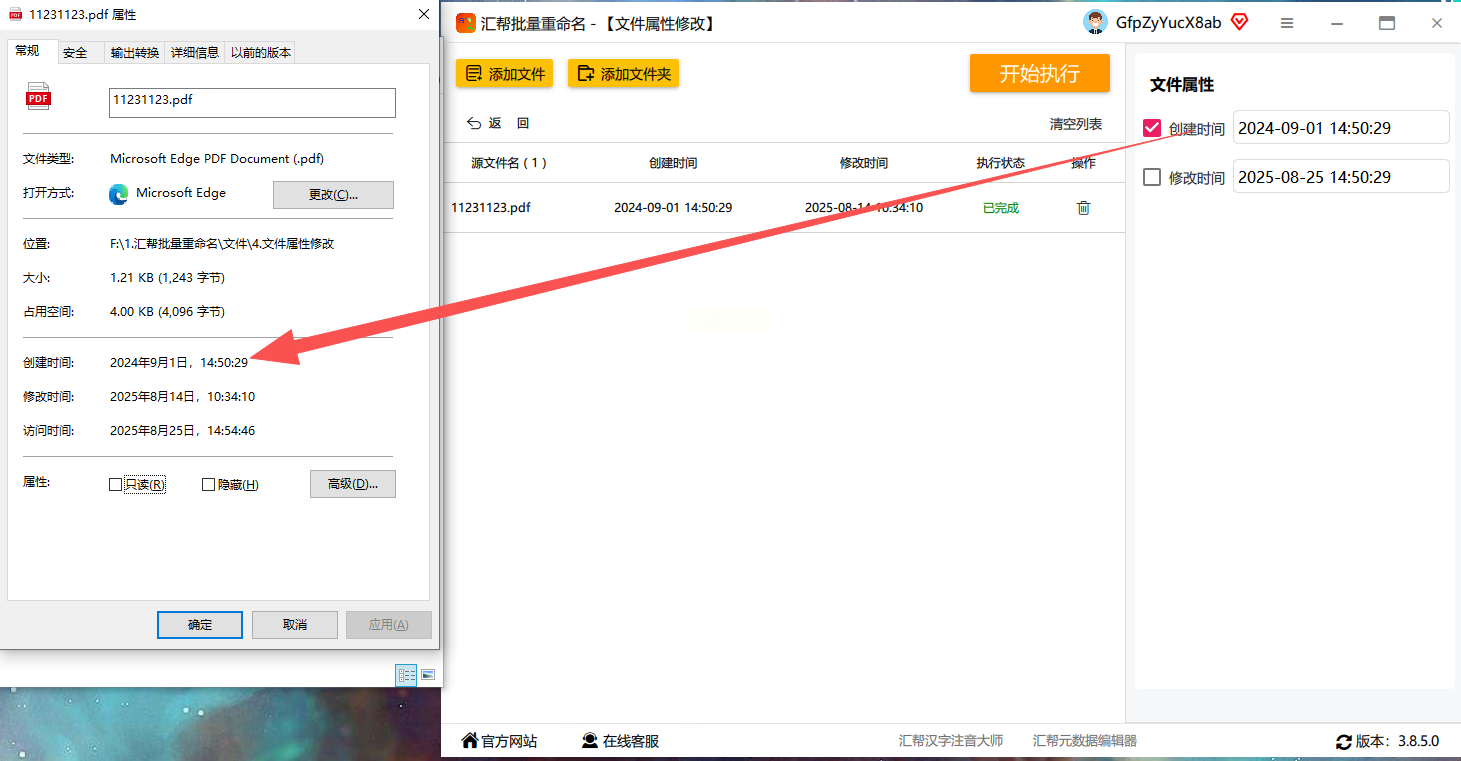Viewport: 1461px width, 761px height.
Task: Tick the 隐藏 hidden attribute checkbox
Action: pyautogui.click(x=208, y=484)
